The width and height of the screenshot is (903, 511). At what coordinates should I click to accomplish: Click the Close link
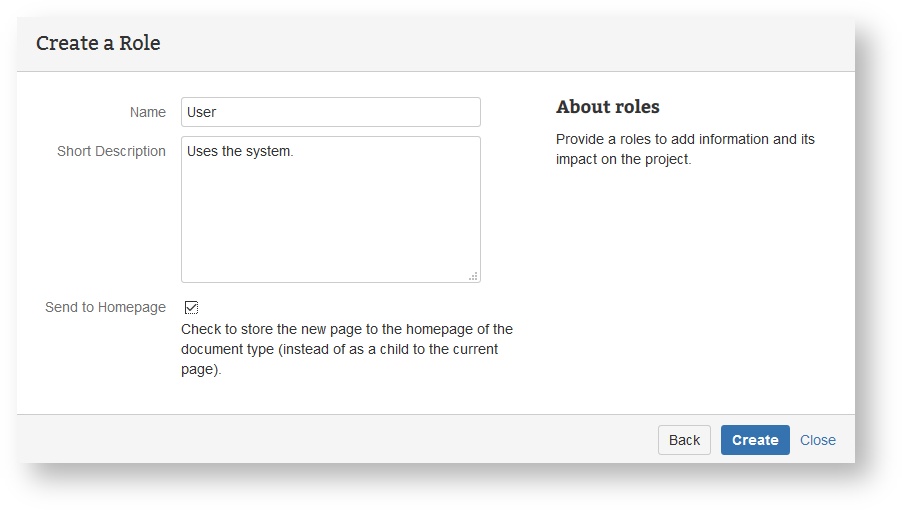817,440
